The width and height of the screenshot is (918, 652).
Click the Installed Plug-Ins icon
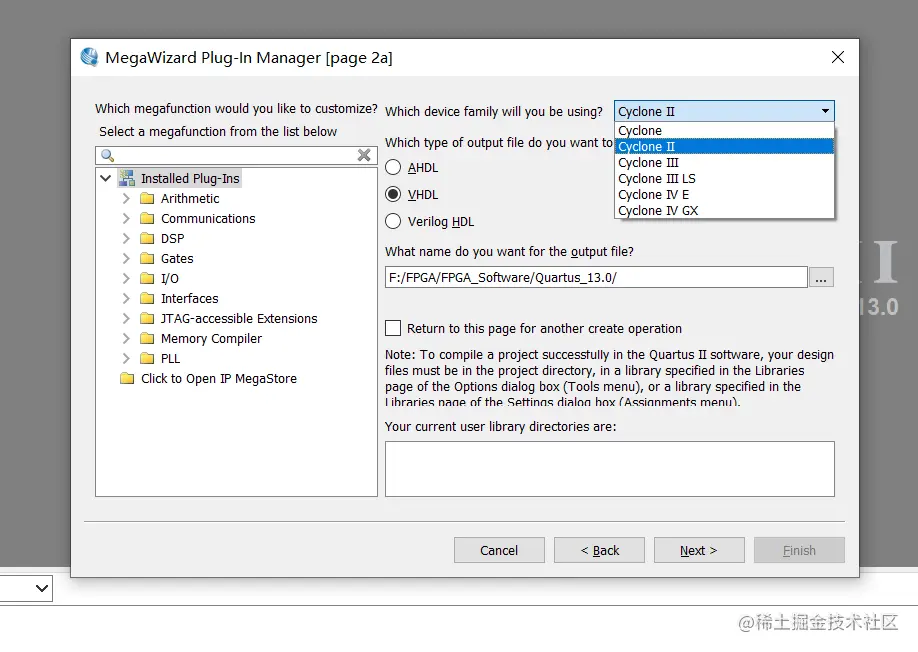coord(127,178)
